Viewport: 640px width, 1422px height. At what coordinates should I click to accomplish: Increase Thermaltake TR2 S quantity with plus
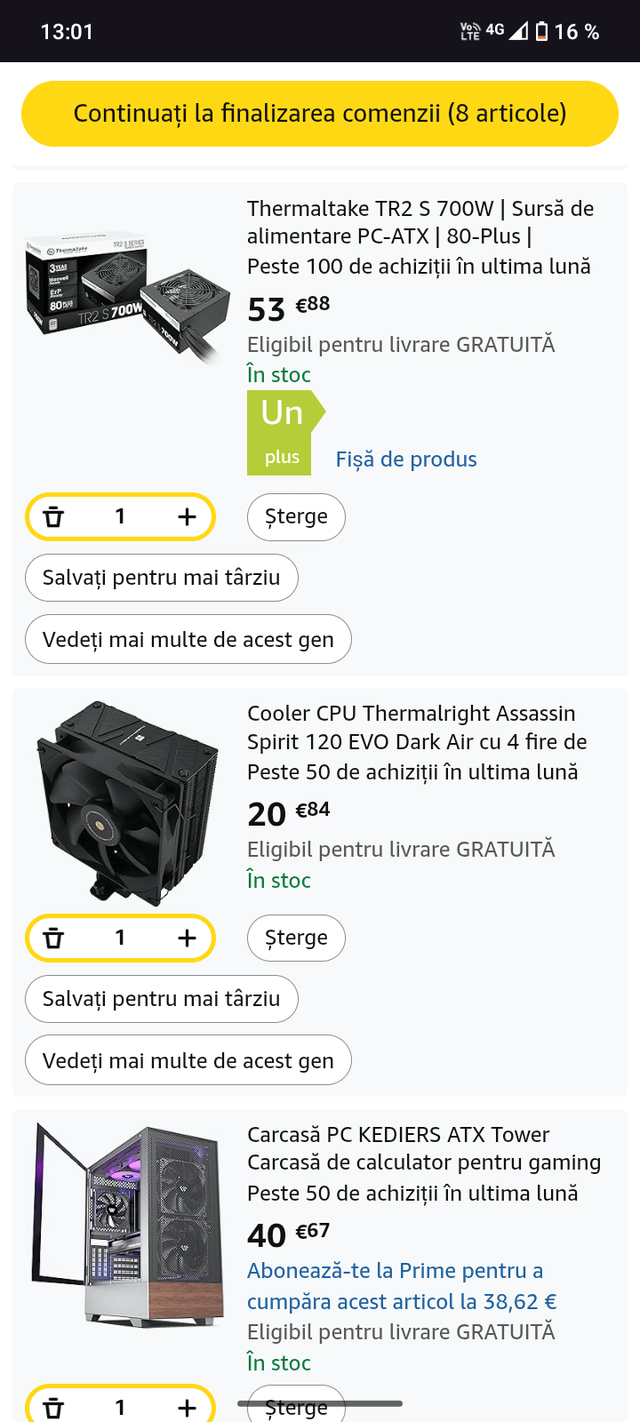pos(187,517)
